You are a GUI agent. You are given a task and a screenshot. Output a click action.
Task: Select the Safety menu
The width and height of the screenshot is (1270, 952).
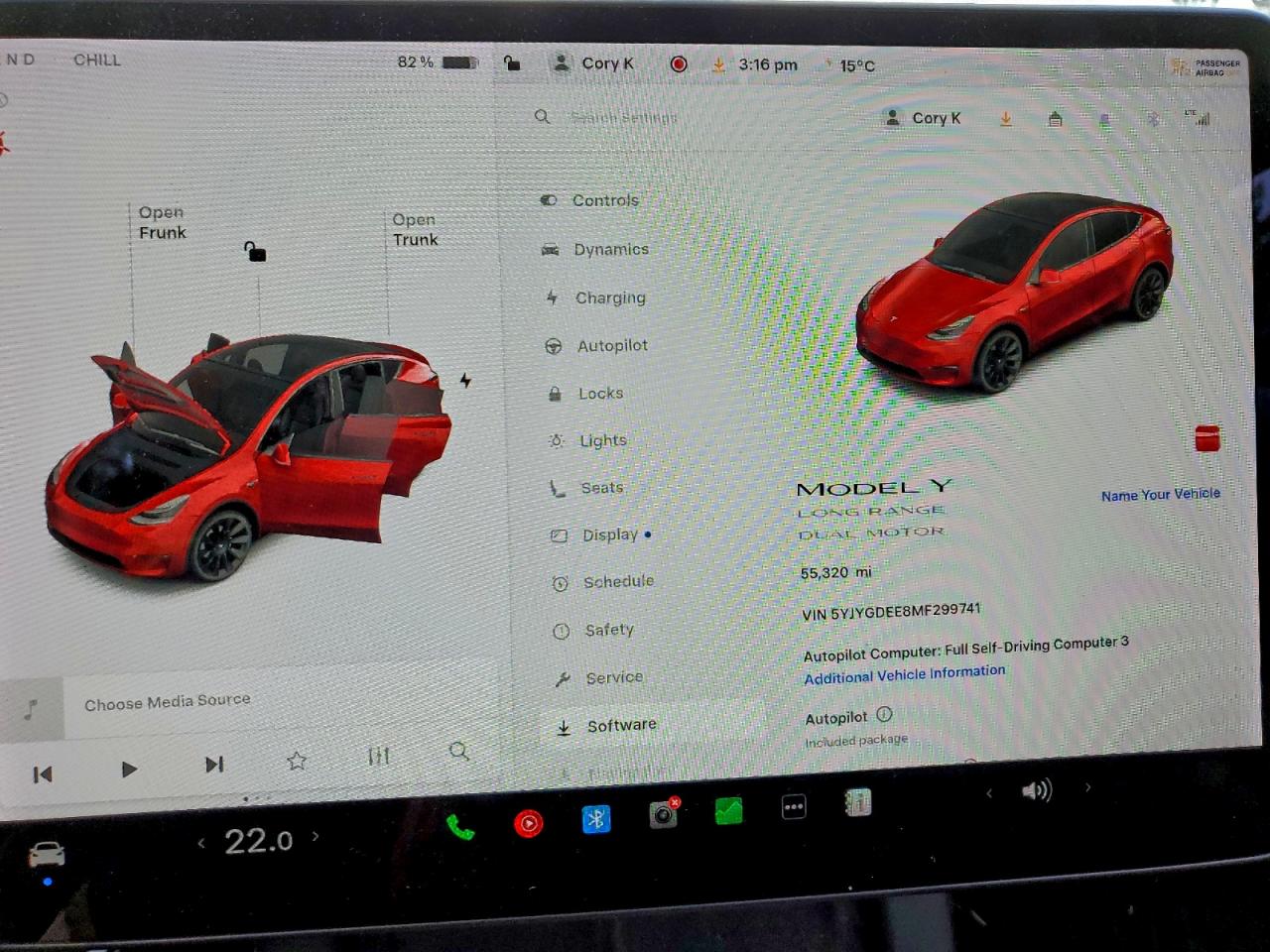(x=593, y=630)
